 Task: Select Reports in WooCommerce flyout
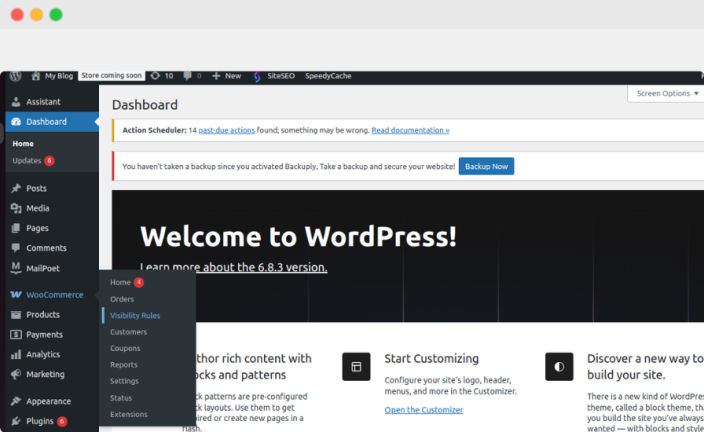pos(124,365)
